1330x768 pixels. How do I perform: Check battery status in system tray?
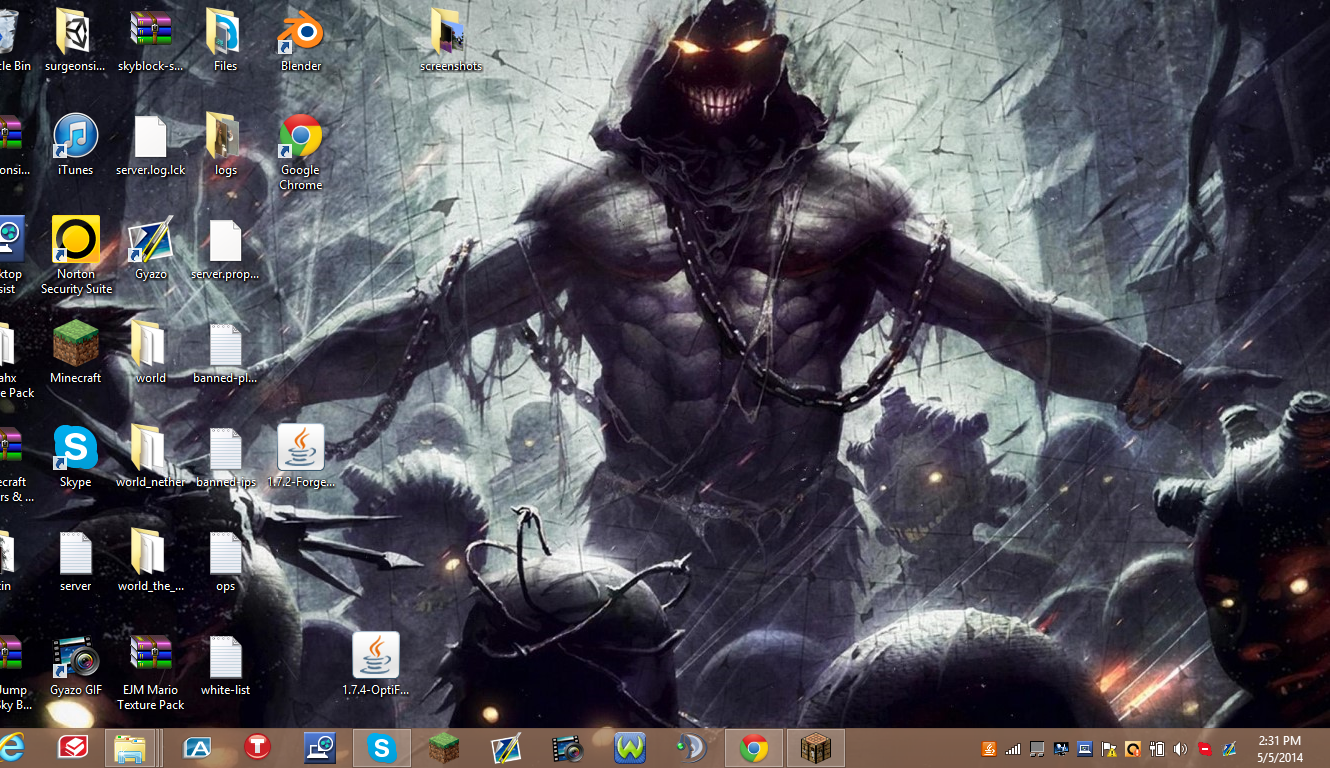coord(1157,748)
